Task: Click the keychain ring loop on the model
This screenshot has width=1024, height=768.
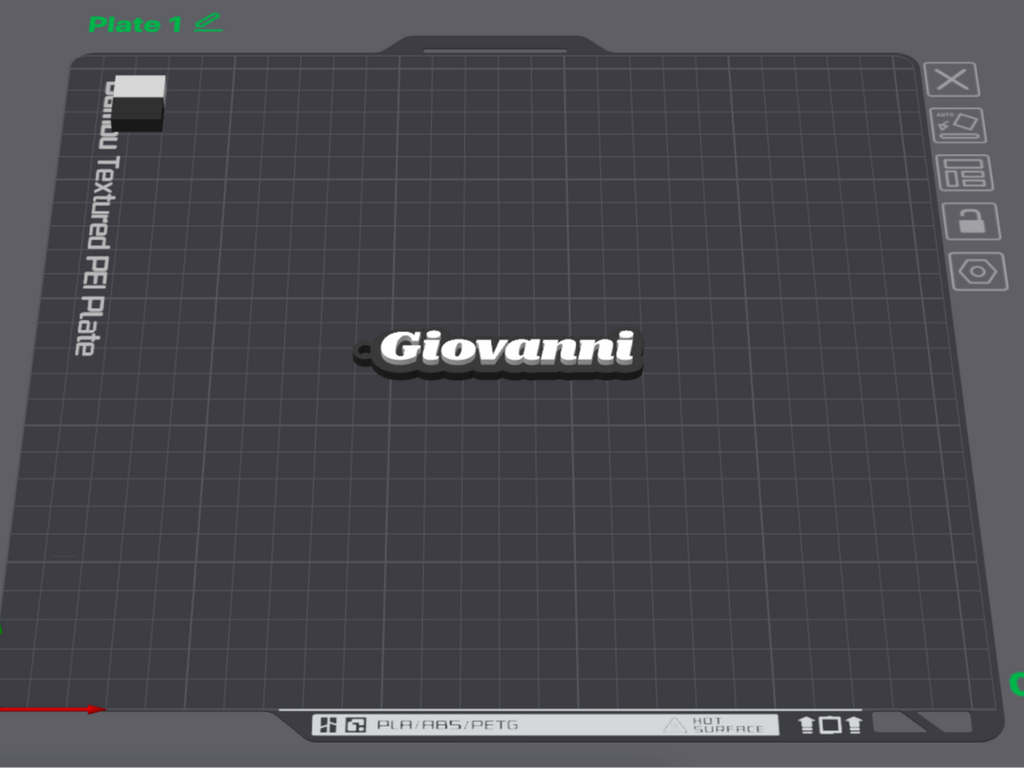Action: point(362,351)
